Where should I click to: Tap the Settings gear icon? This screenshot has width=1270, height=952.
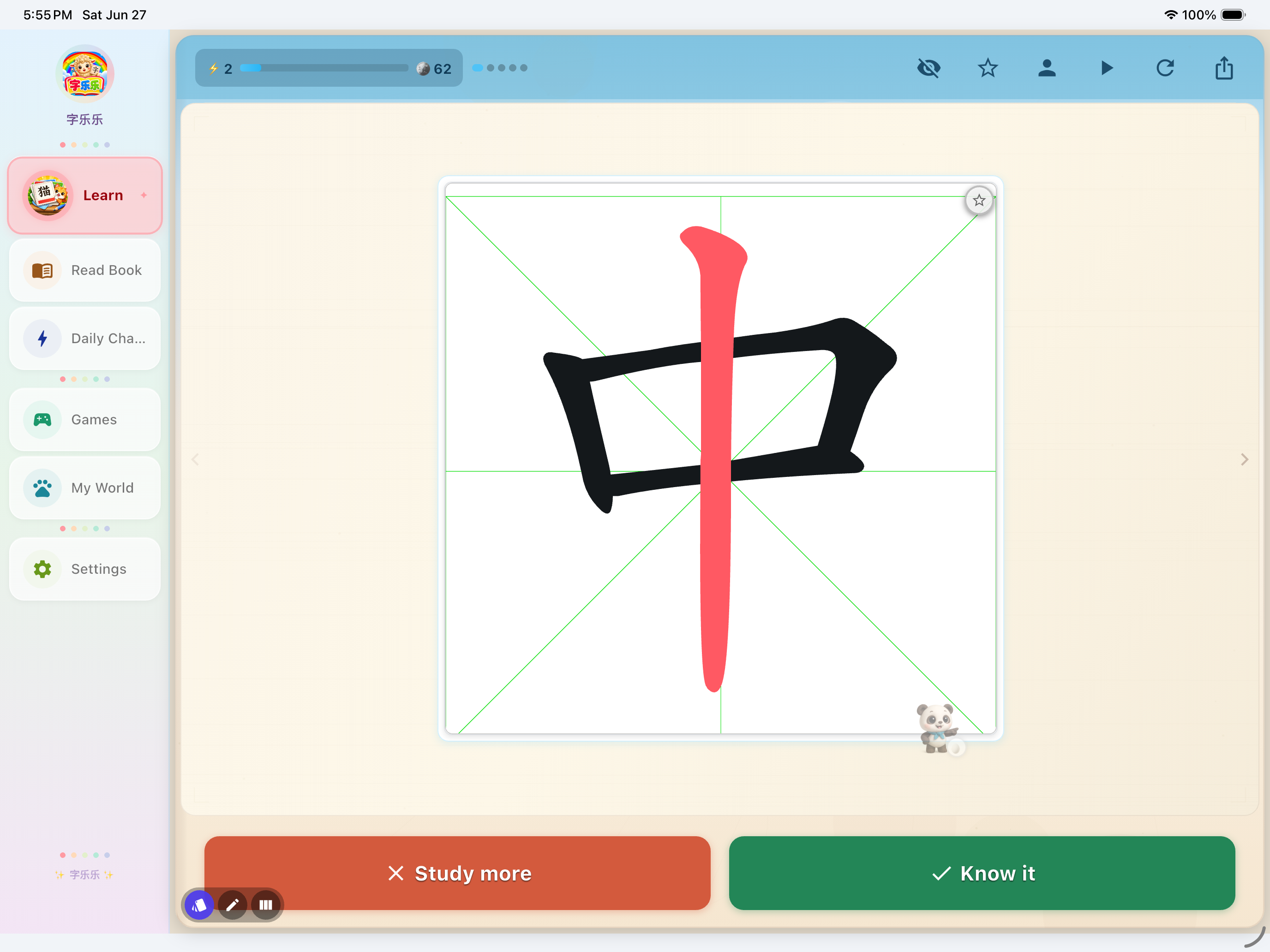pos(42,569)
